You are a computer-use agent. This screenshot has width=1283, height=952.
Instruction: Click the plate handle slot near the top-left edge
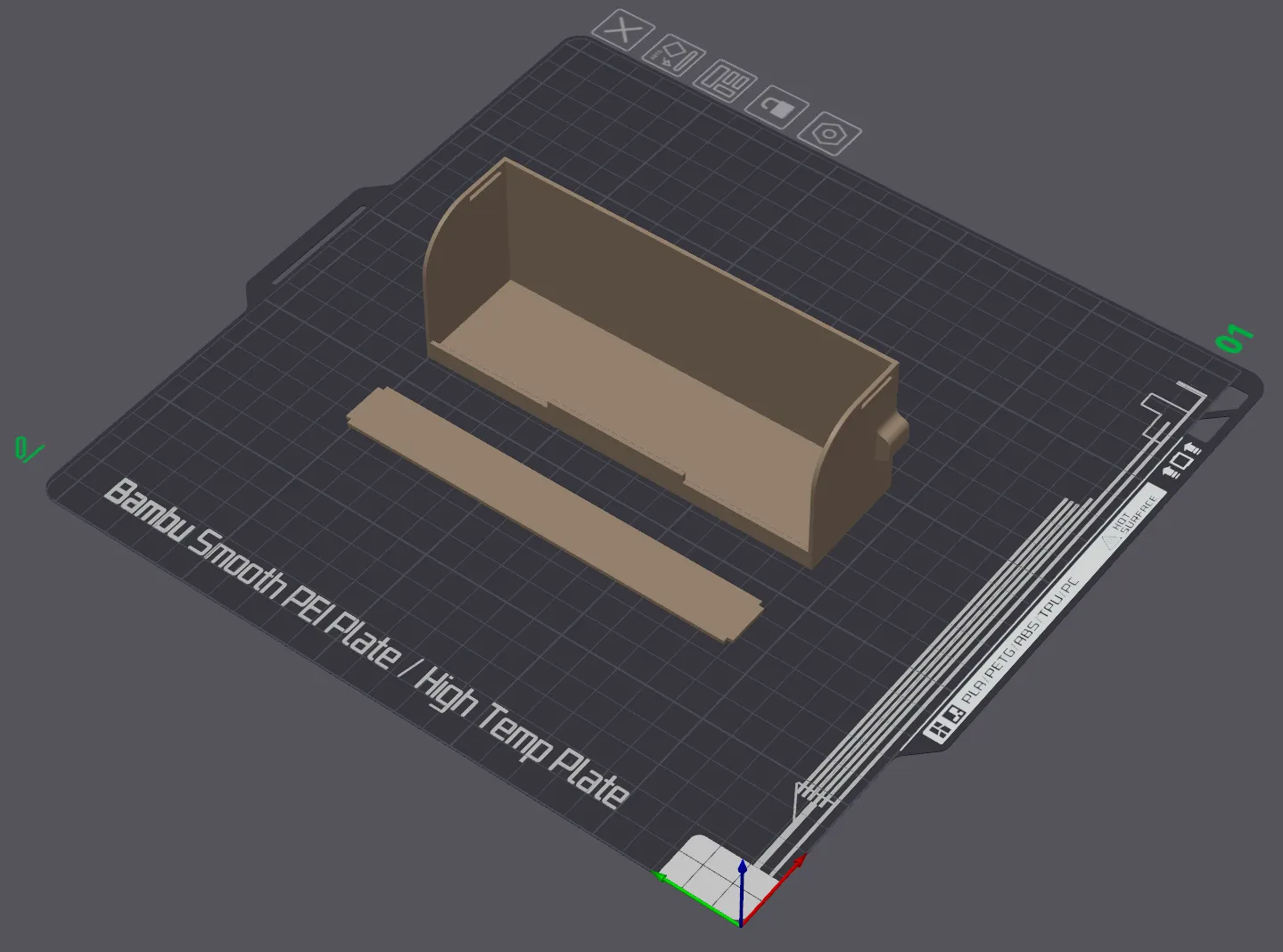point(318,245)
